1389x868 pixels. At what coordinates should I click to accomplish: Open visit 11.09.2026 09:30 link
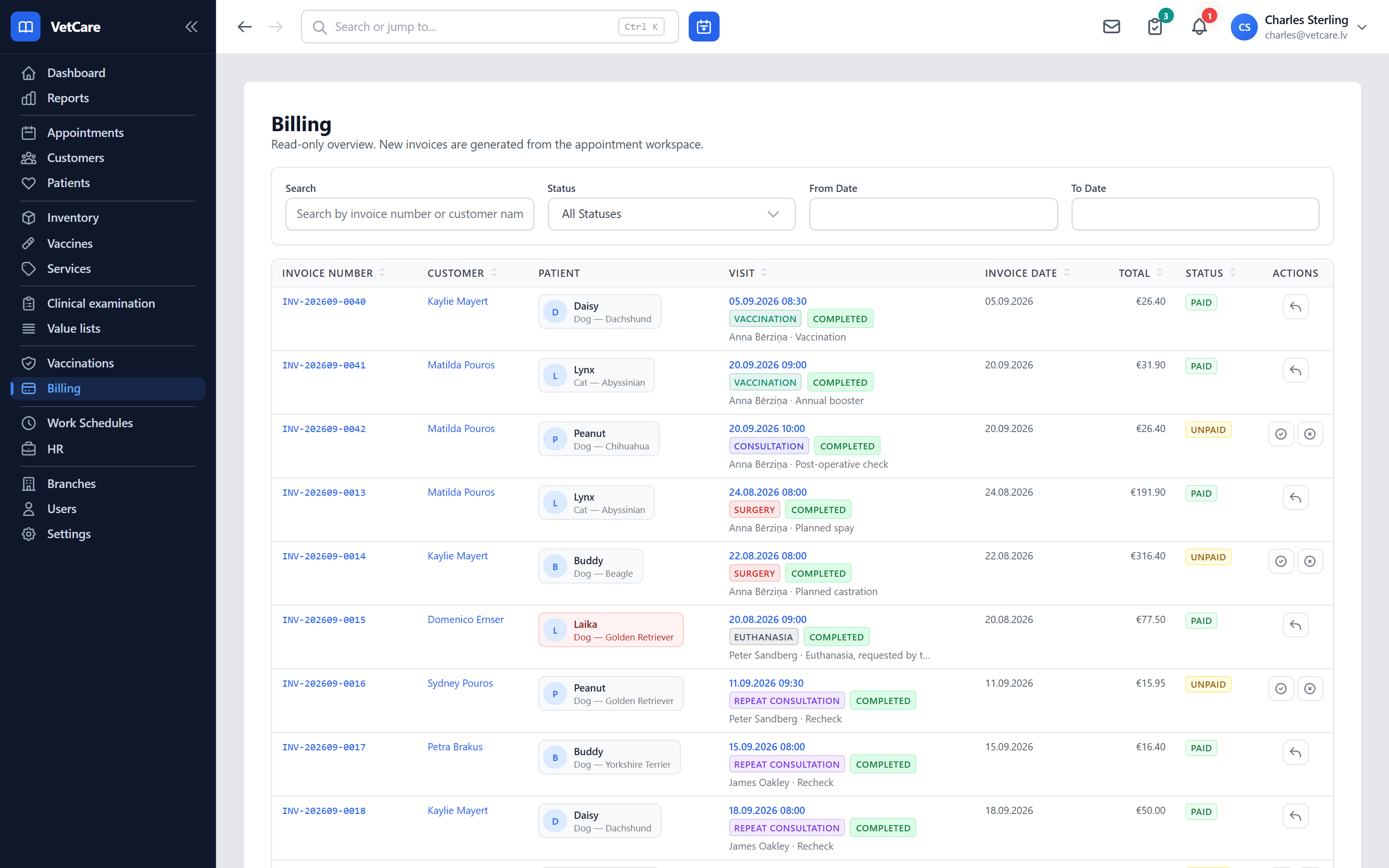pos(766,683)
